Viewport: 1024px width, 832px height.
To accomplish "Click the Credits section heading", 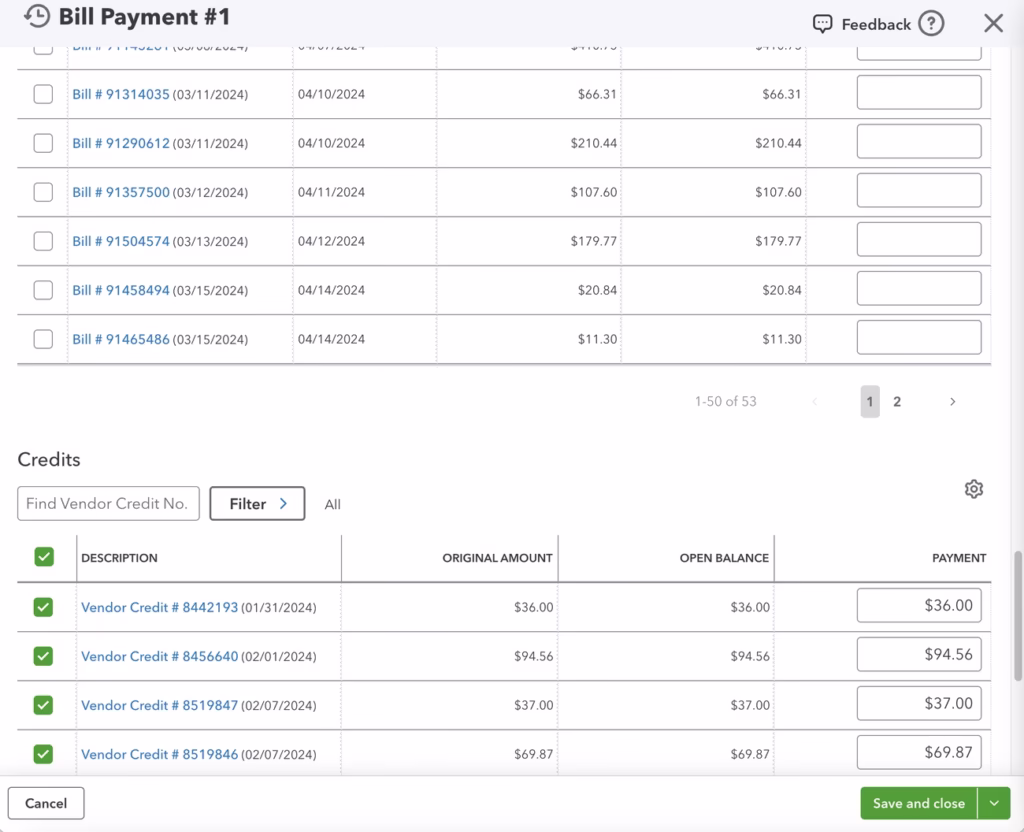I will point(49,460).
